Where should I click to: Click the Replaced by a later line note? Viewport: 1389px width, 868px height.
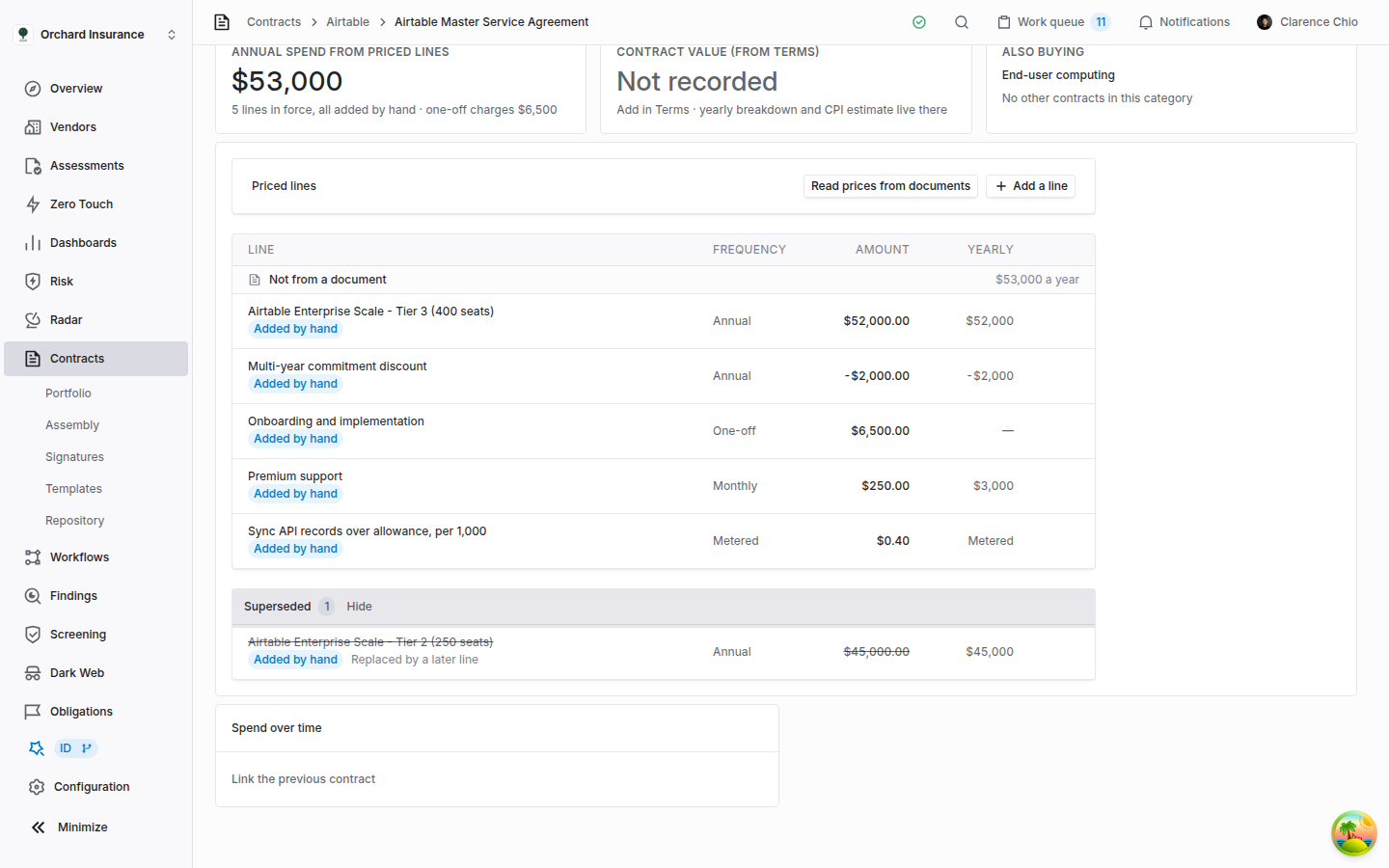[x=415, y=660]
